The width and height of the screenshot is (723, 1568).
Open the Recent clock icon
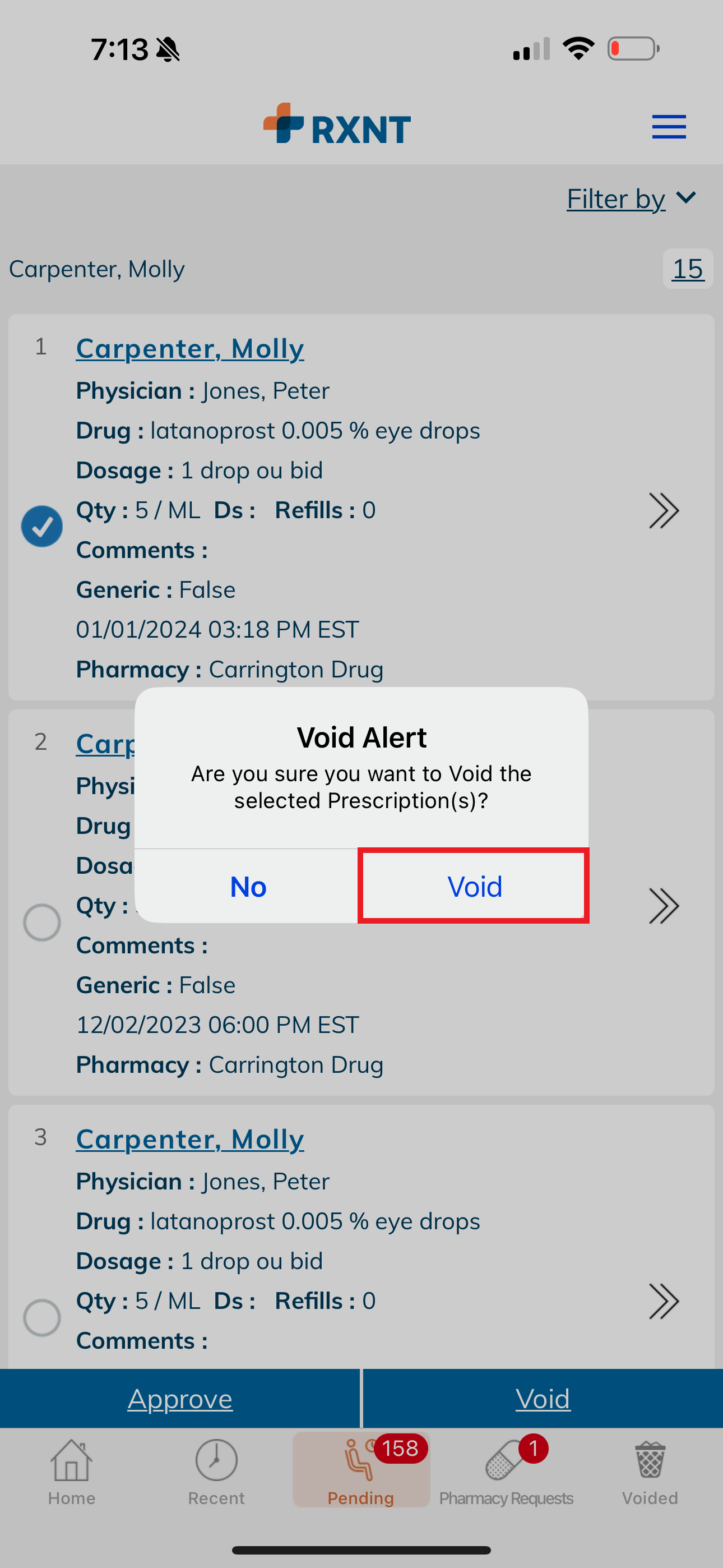click(216, 1460)
